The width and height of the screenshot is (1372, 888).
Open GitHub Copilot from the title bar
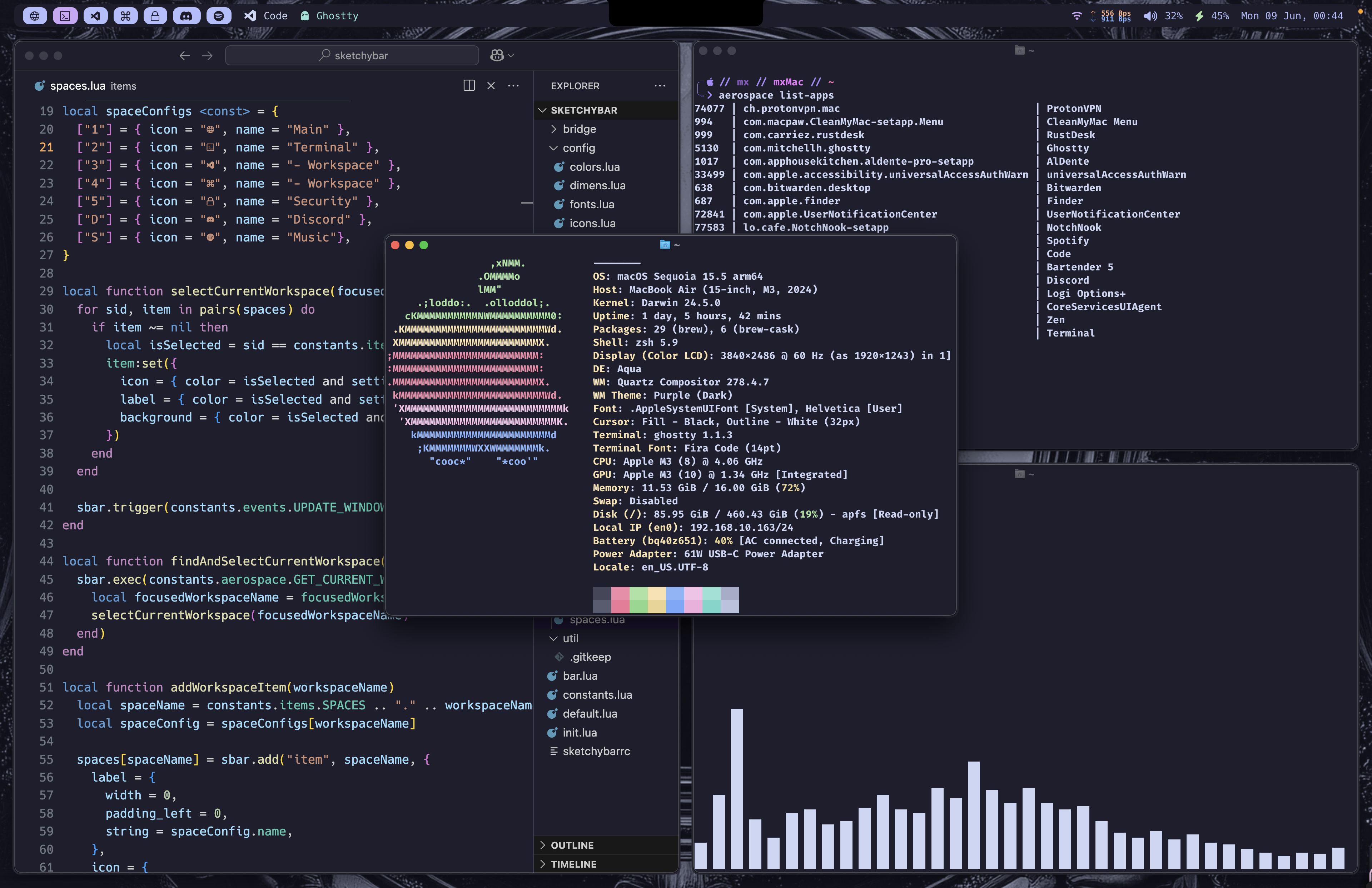point(497,55)
